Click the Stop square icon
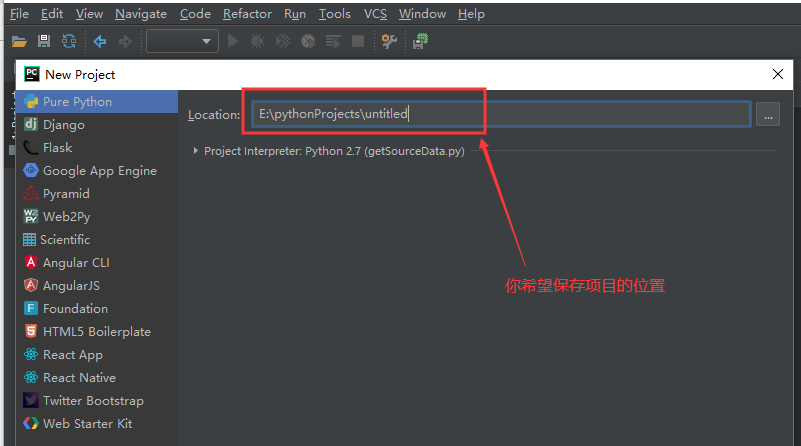The image size is (801, 446). [358, 41]
